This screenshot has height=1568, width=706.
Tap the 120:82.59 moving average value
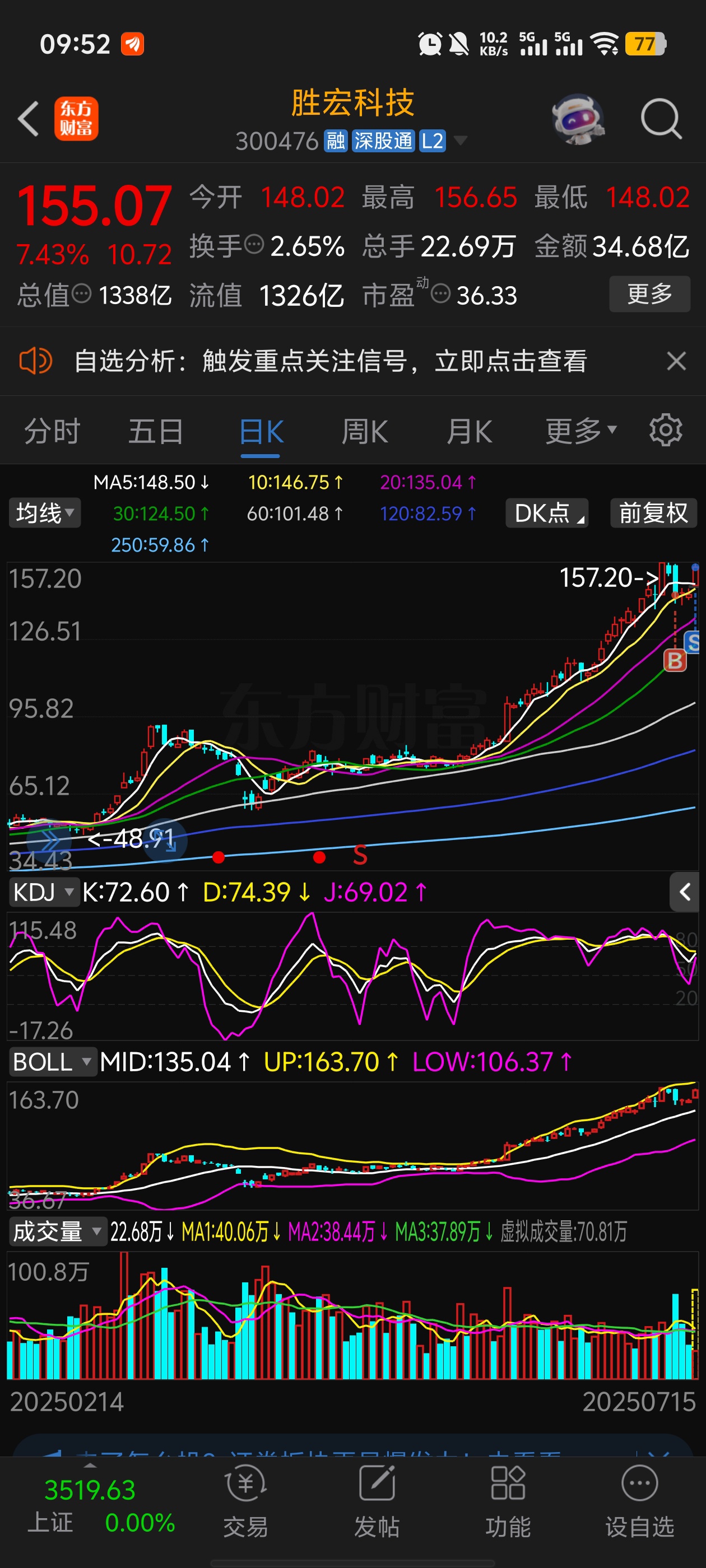pos(428,514)
